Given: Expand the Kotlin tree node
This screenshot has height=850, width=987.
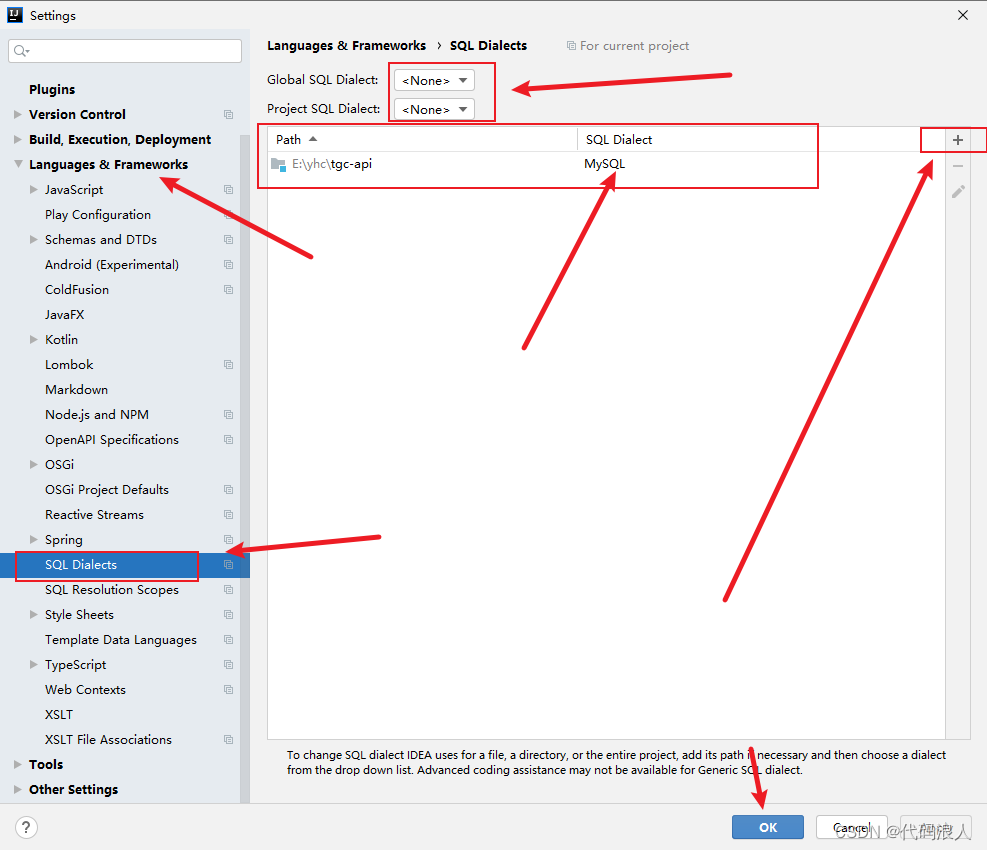Looking at the screenshot, I should (34, 339).
